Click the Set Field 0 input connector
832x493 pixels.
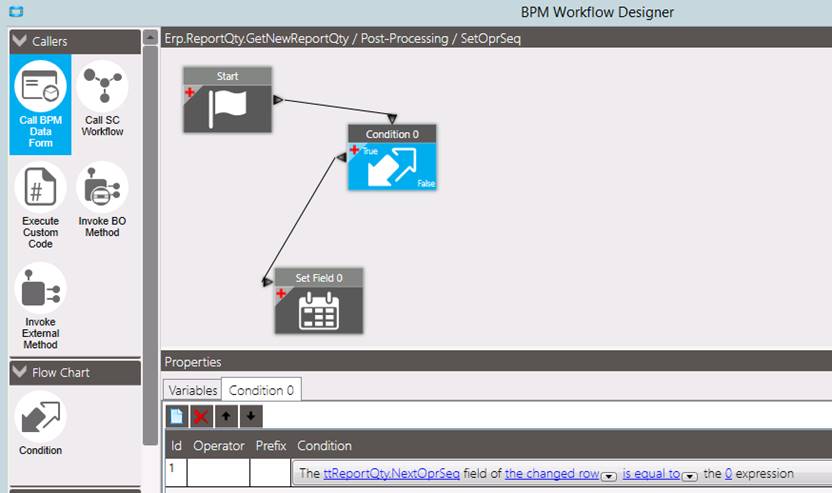[267, 282]
